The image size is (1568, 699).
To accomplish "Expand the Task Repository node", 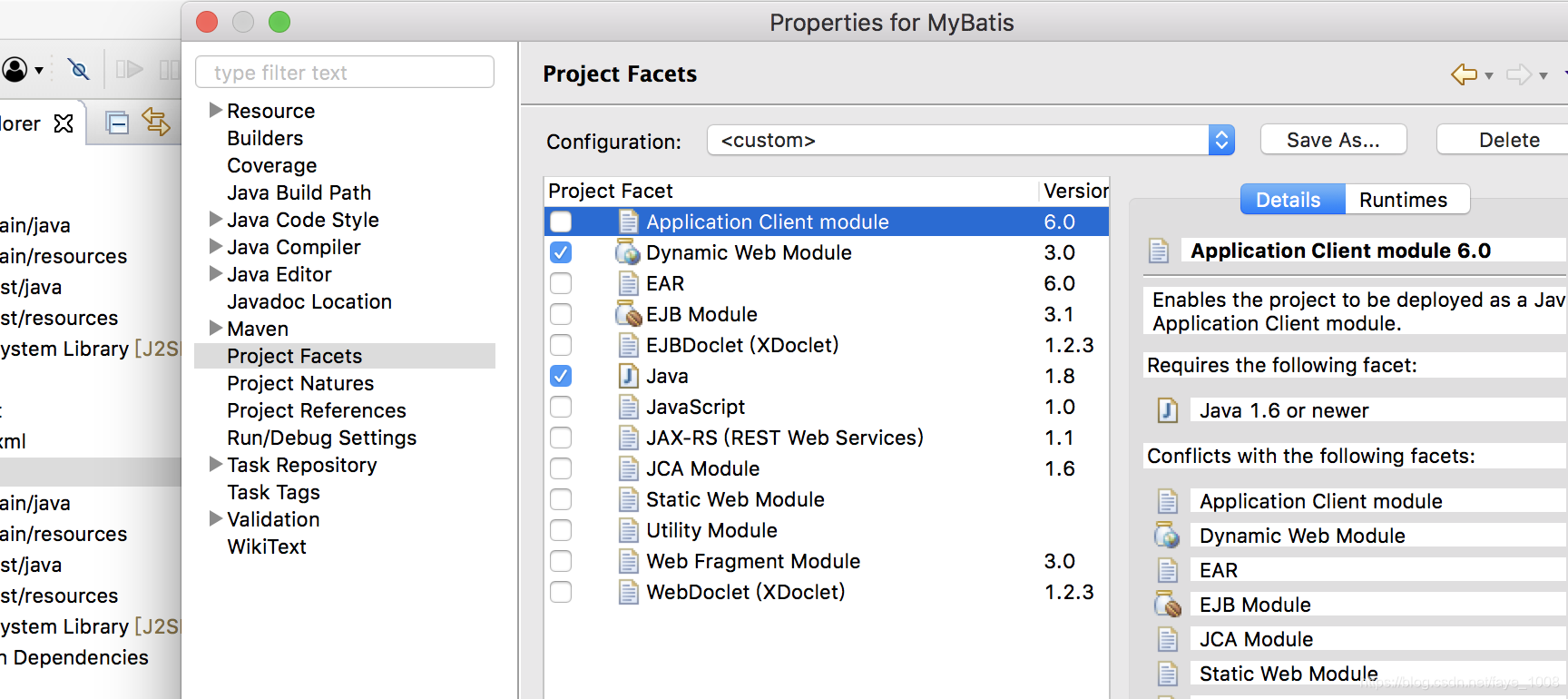I will click(215, 464).
